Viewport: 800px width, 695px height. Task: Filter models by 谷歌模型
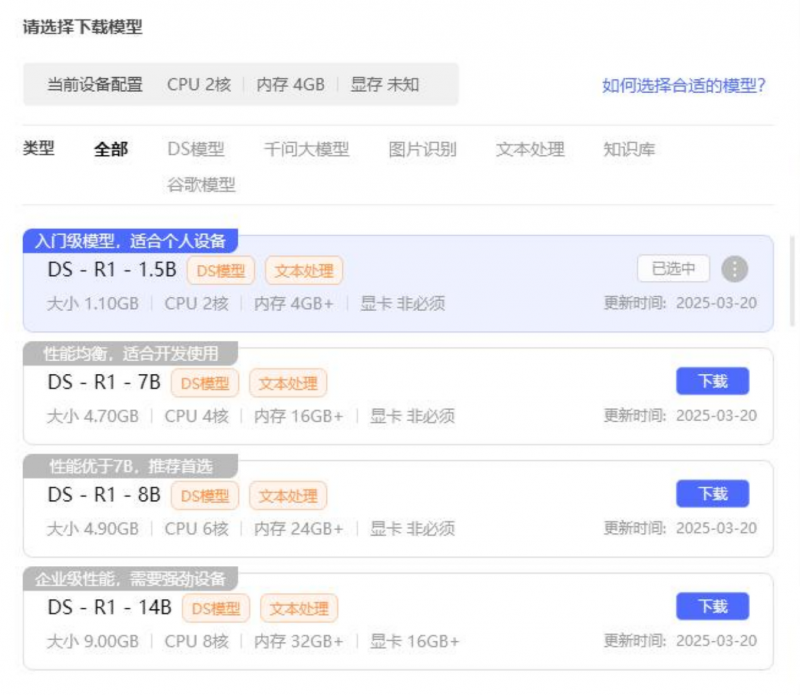201,185
